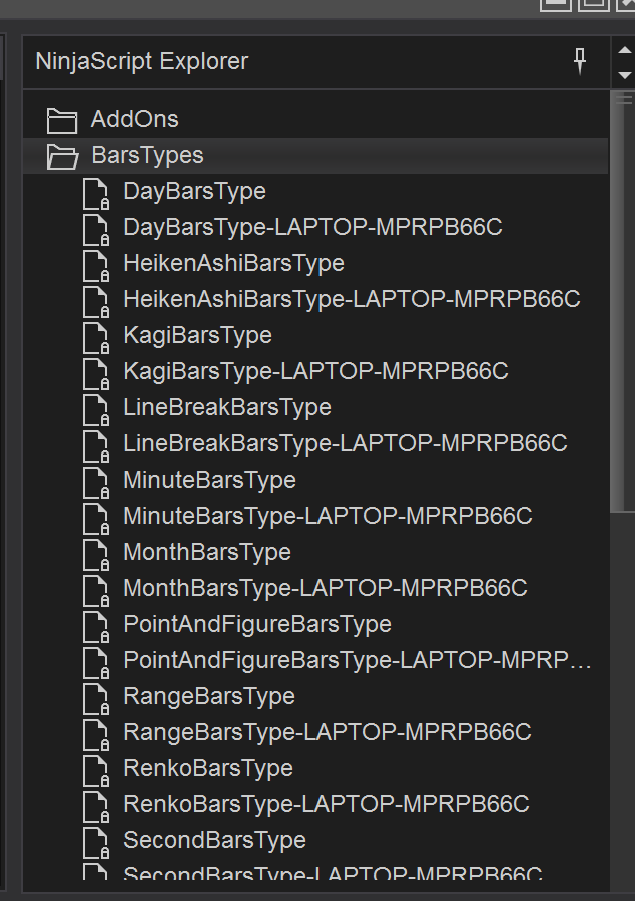
Task: Select the RangeBarsType script
Action: (209, 696)
